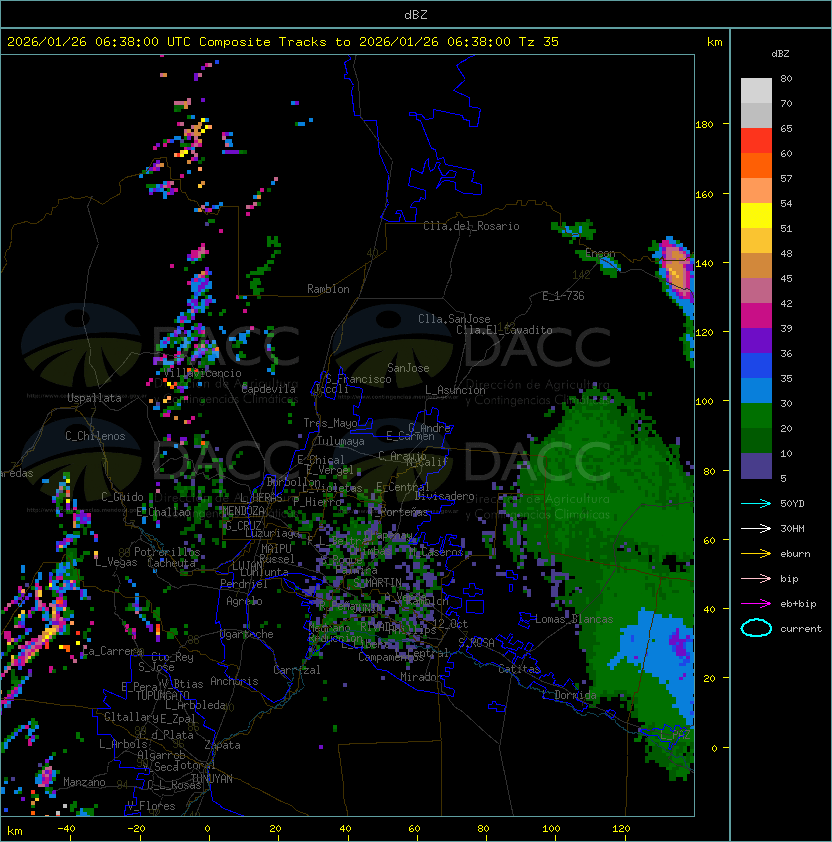Viewport: 832px width, 842px height.
Task: Click the Lomas_Blancas map label
Action: (574, 620)
